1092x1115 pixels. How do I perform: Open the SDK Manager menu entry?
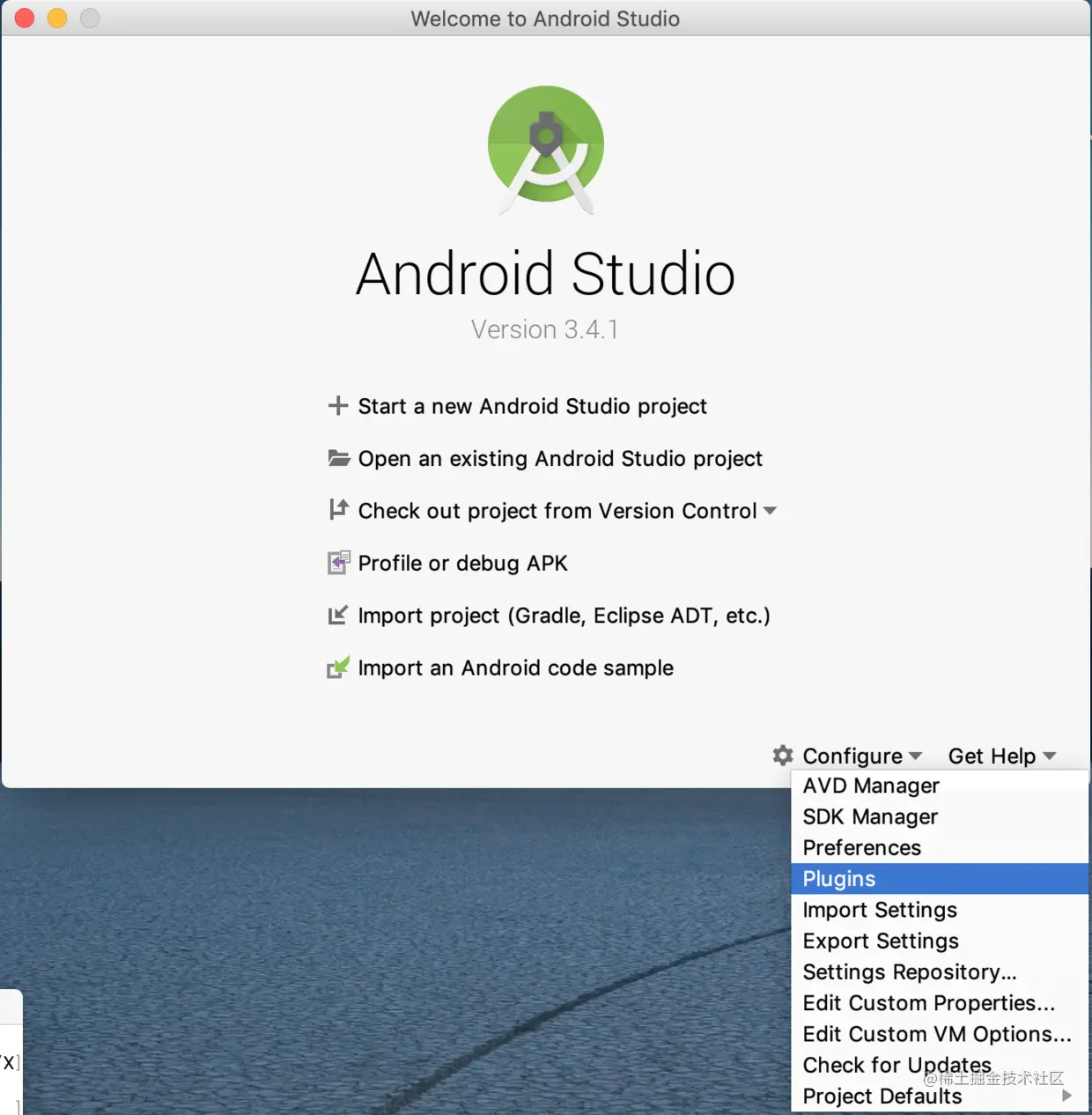click(869, 816)
